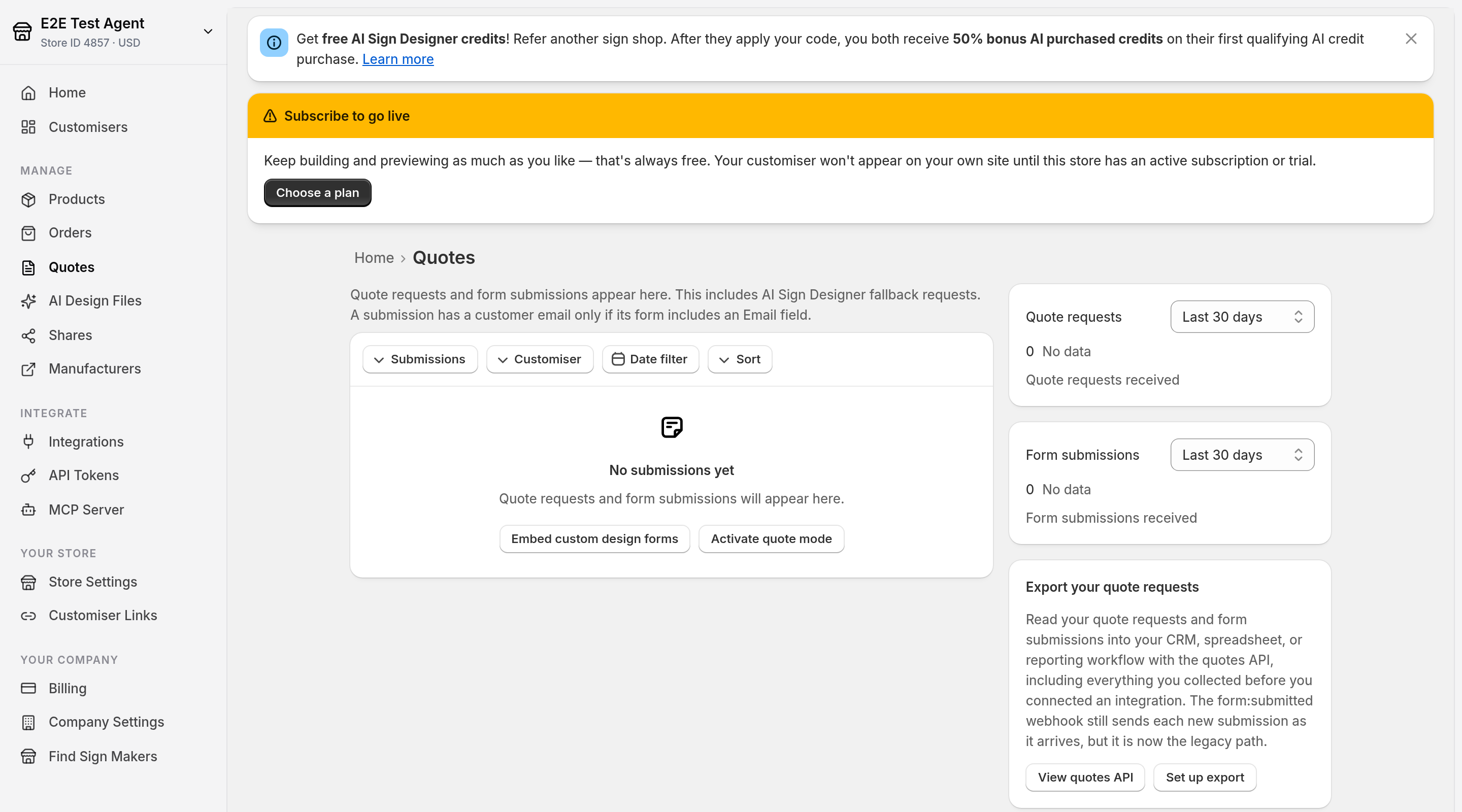Click the Integrations plug icon
Image resolution: width=1462 pixels, height=812 pixels.
[x=28, y=442]
